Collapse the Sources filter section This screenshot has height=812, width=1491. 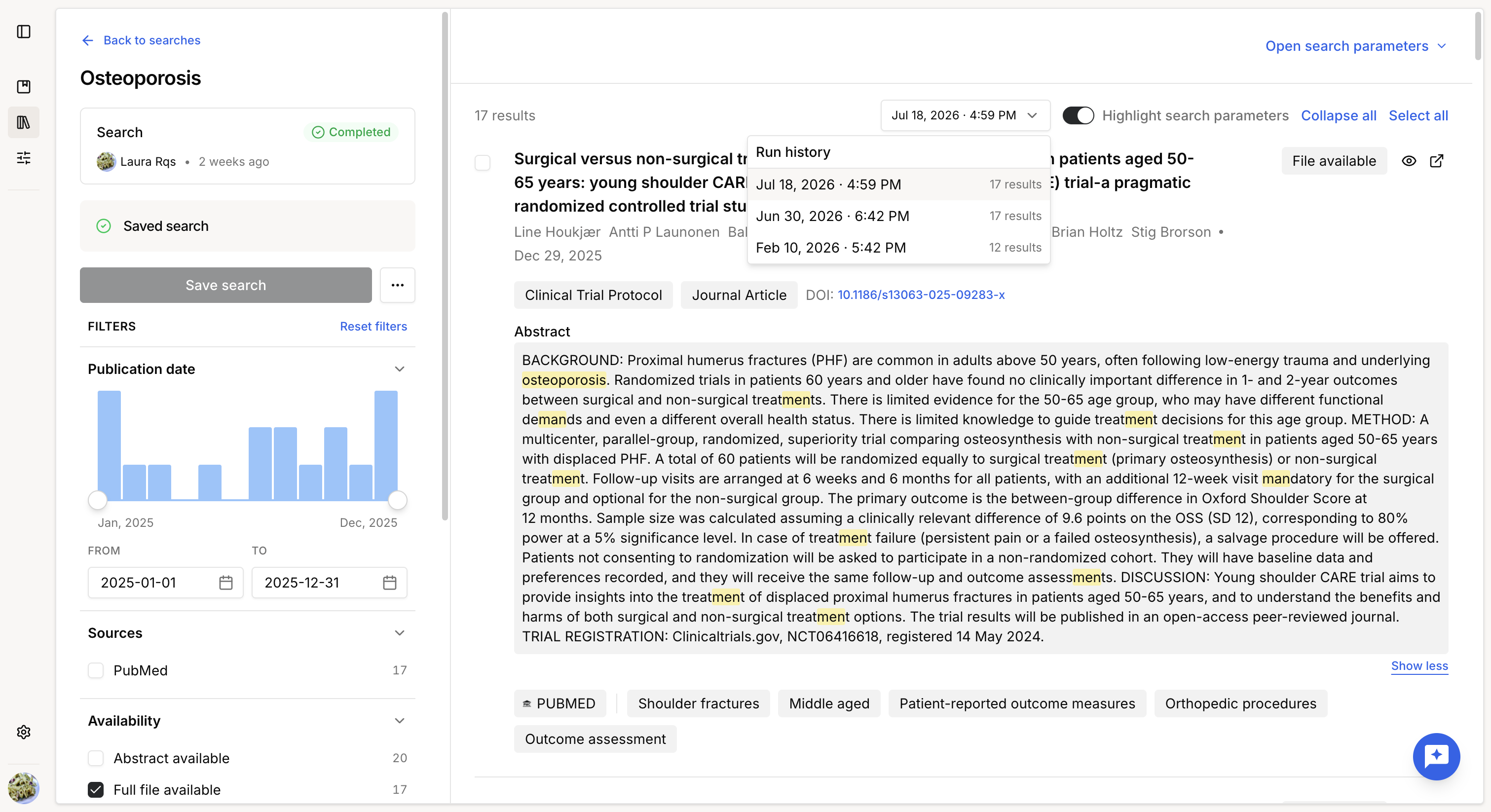click(399, 633)
